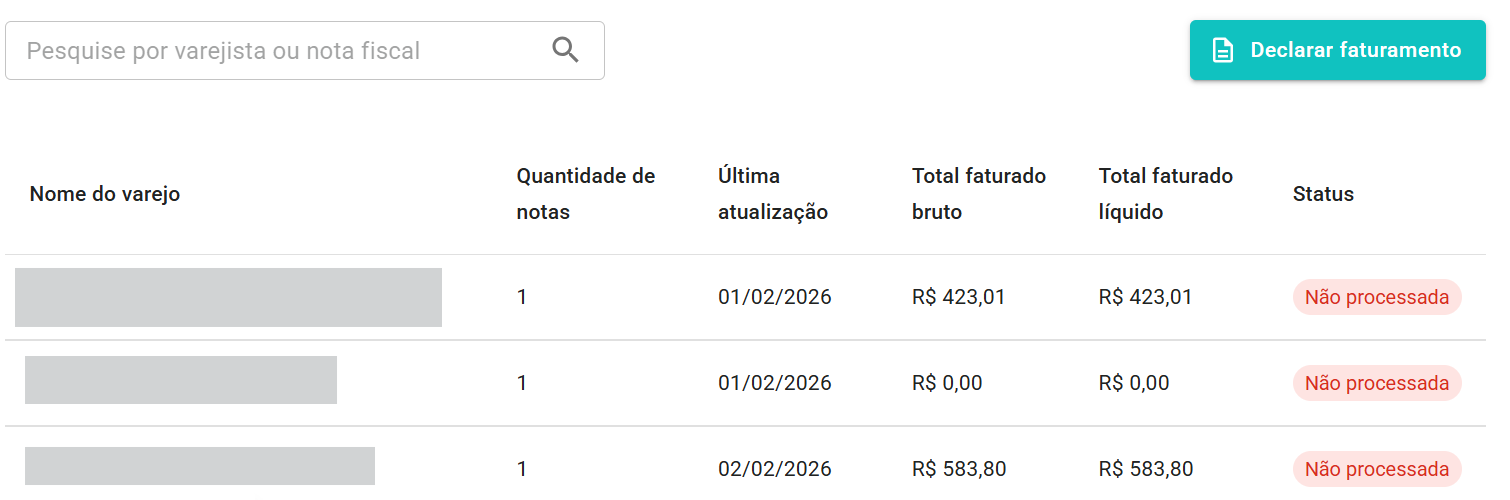Open the second redacted retailer name
Image resolution: width=1510 pixels, height=500 pixels.
181,380
